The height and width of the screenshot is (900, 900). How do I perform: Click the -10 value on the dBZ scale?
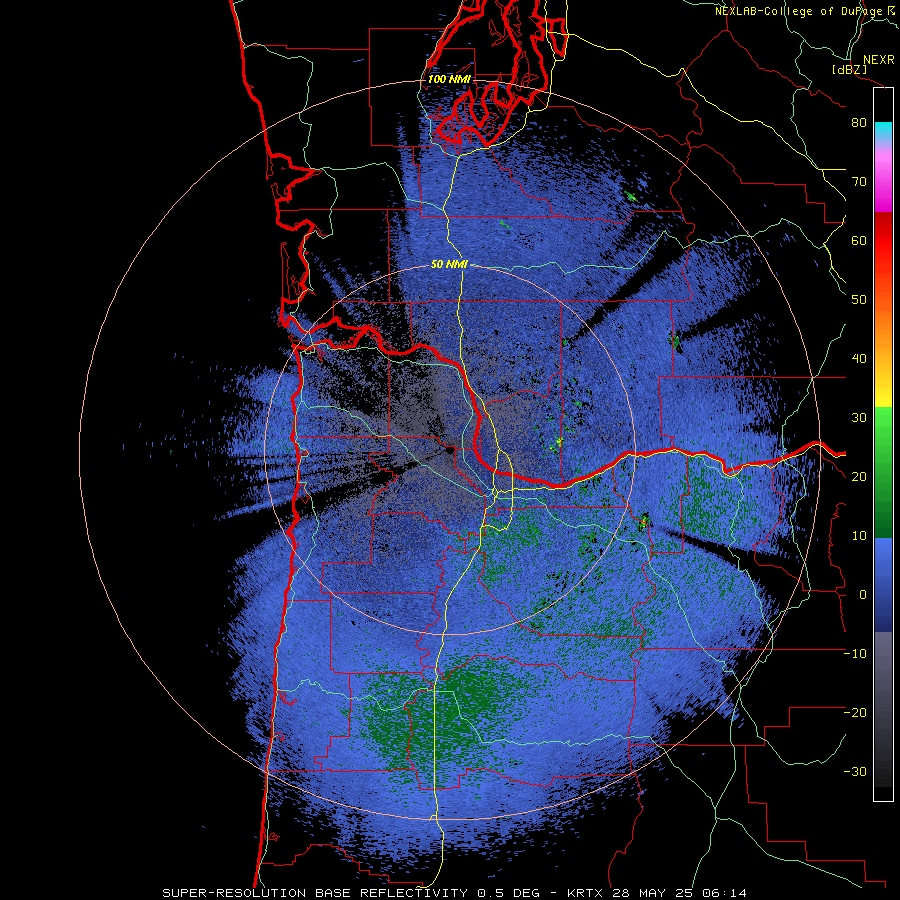point(855,654)
